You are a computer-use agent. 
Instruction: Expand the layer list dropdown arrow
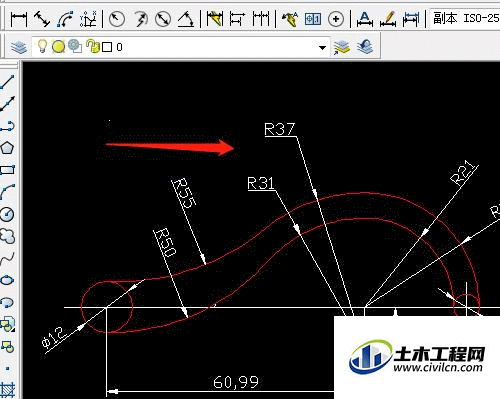pos(322,48)
